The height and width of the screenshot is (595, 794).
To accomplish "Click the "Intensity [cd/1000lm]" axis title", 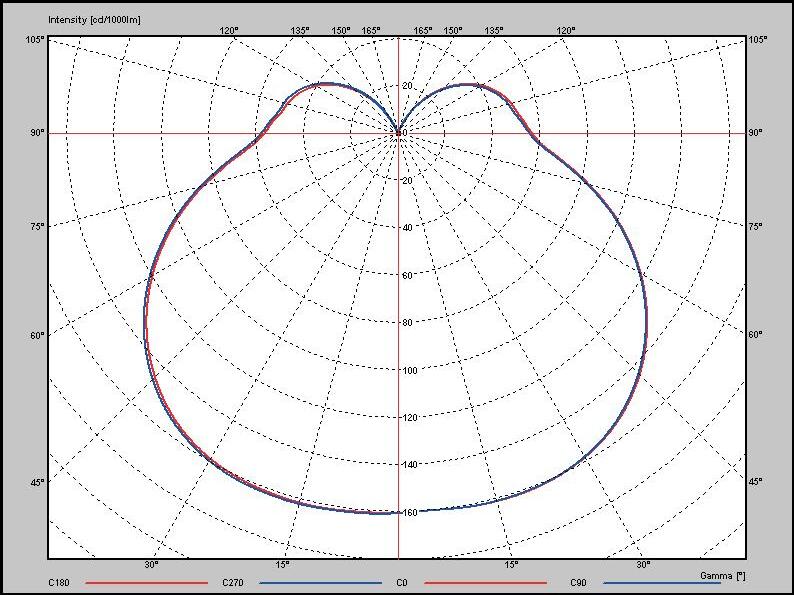I will click(94, 20).
